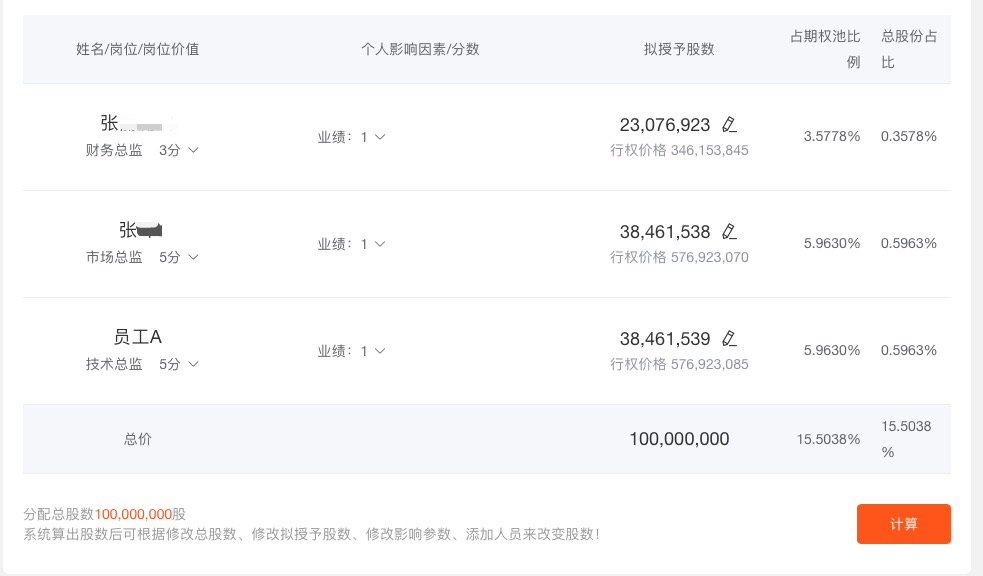Click the 100,000,000 total in 总价 row
This screenshot has width=983, height=576.
(x=679, y=439)
